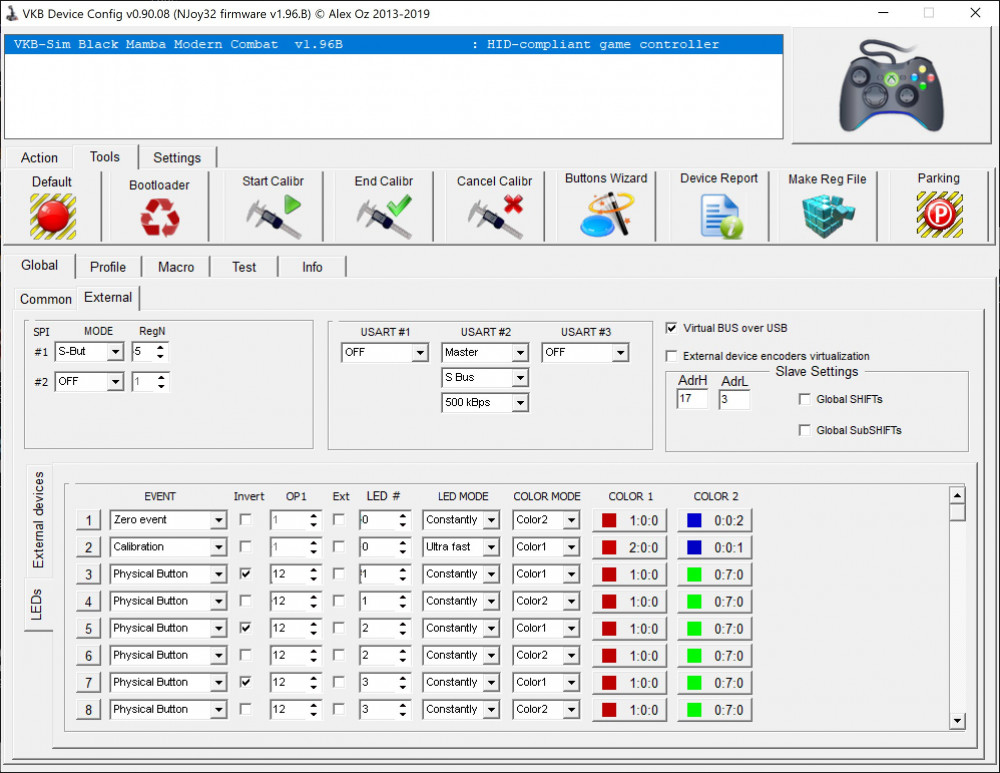The image size is (1000, 773).
Task: Click the End Calibr checkmark icon
Action: pos(384,216)
